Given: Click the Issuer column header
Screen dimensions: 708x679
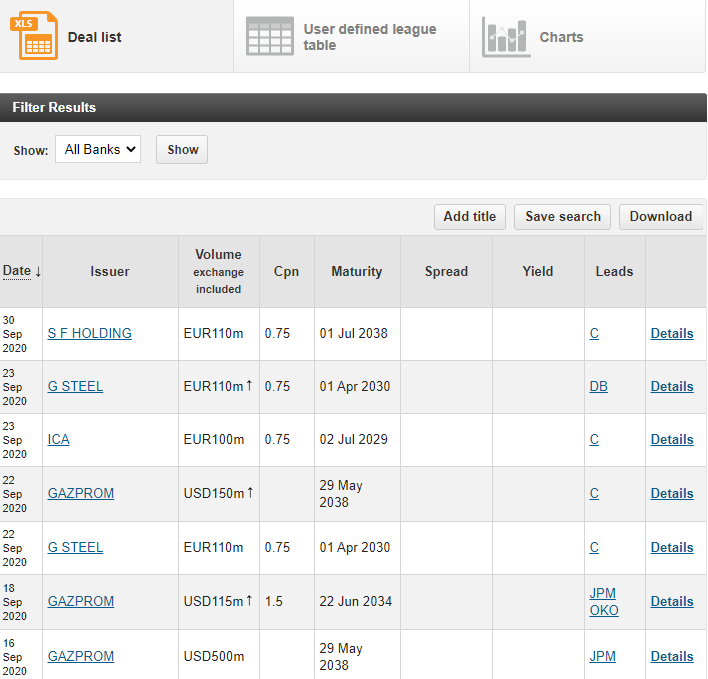Looking at the screenshot, I should [x=110, y=271].
